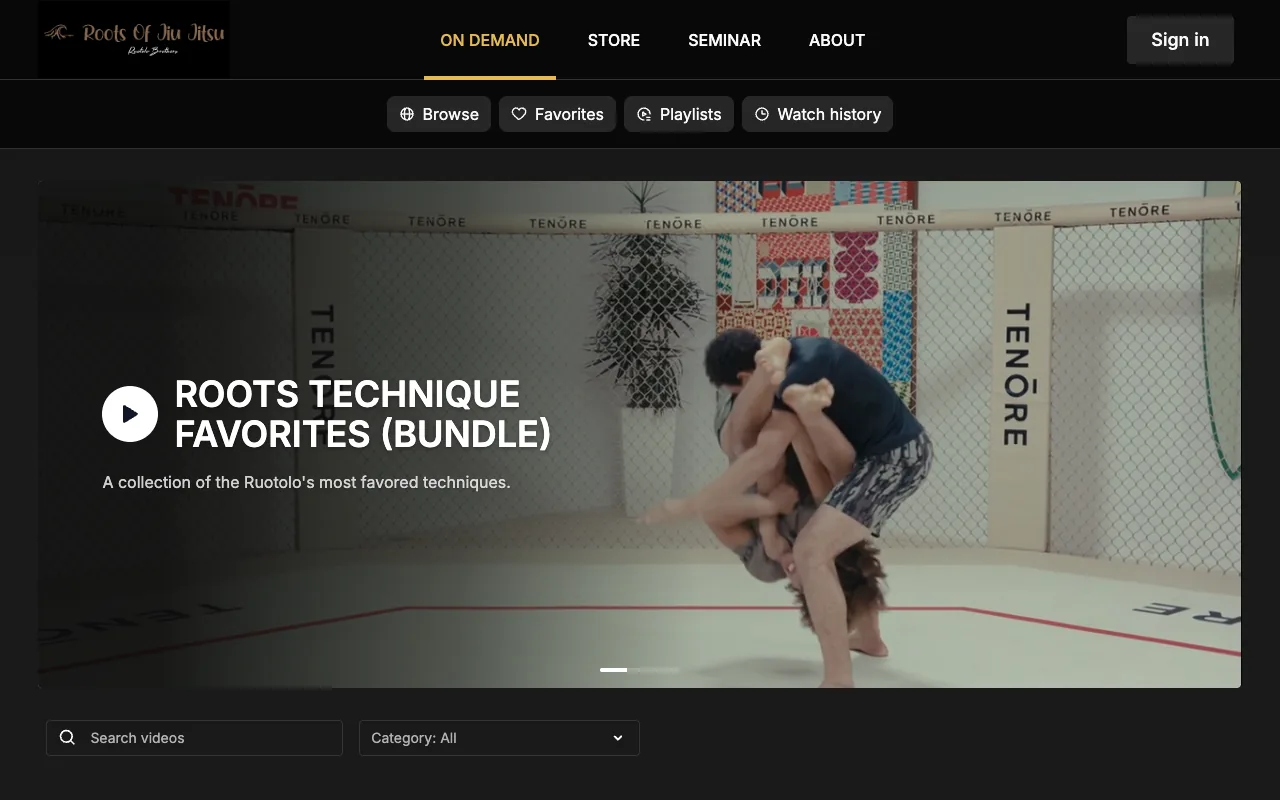Click the Sign in button

pyautogui.click(x=1180, y=40)
